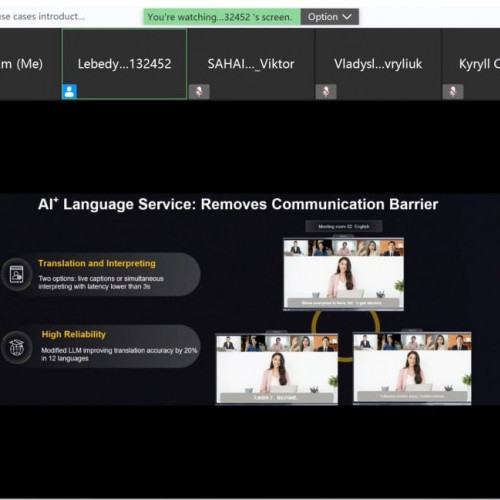Click the Translation and Interpreting heading

[x=97, y=263]
